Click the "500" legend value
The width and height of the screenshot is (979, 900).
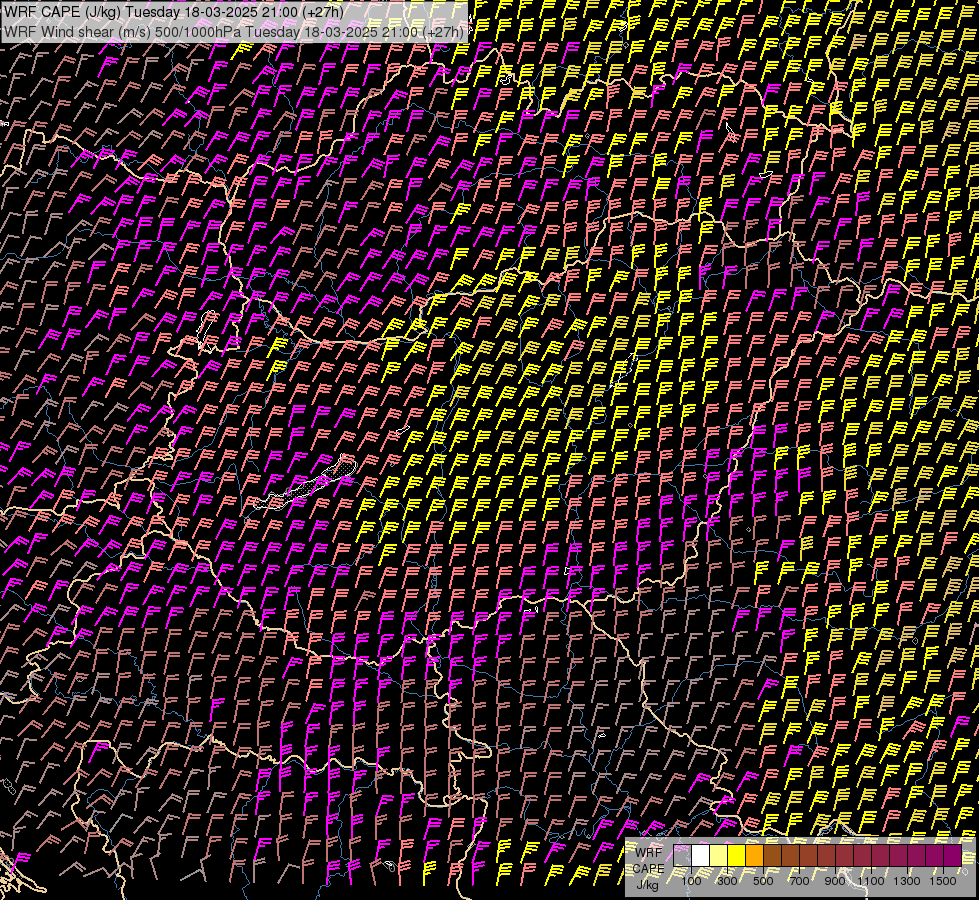[763, 881]
